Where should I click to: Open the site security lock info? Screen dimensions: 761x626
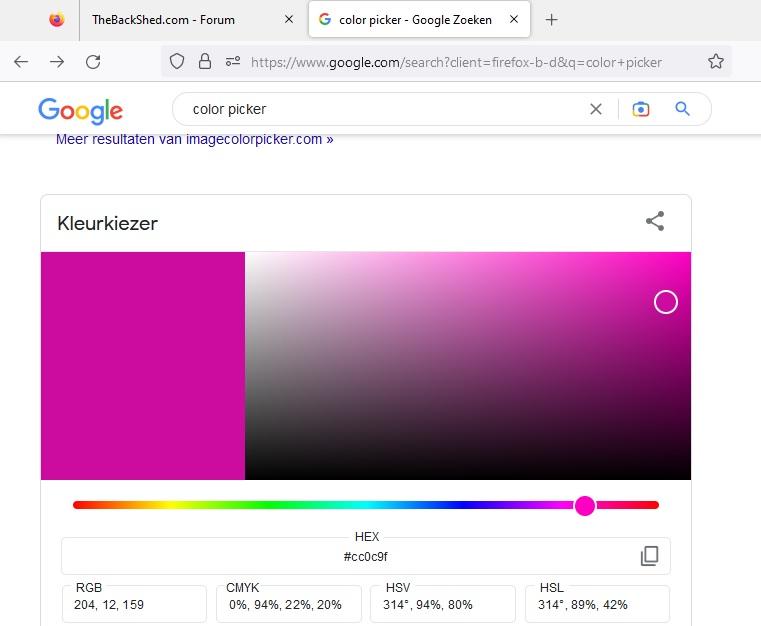click(205, 62)
